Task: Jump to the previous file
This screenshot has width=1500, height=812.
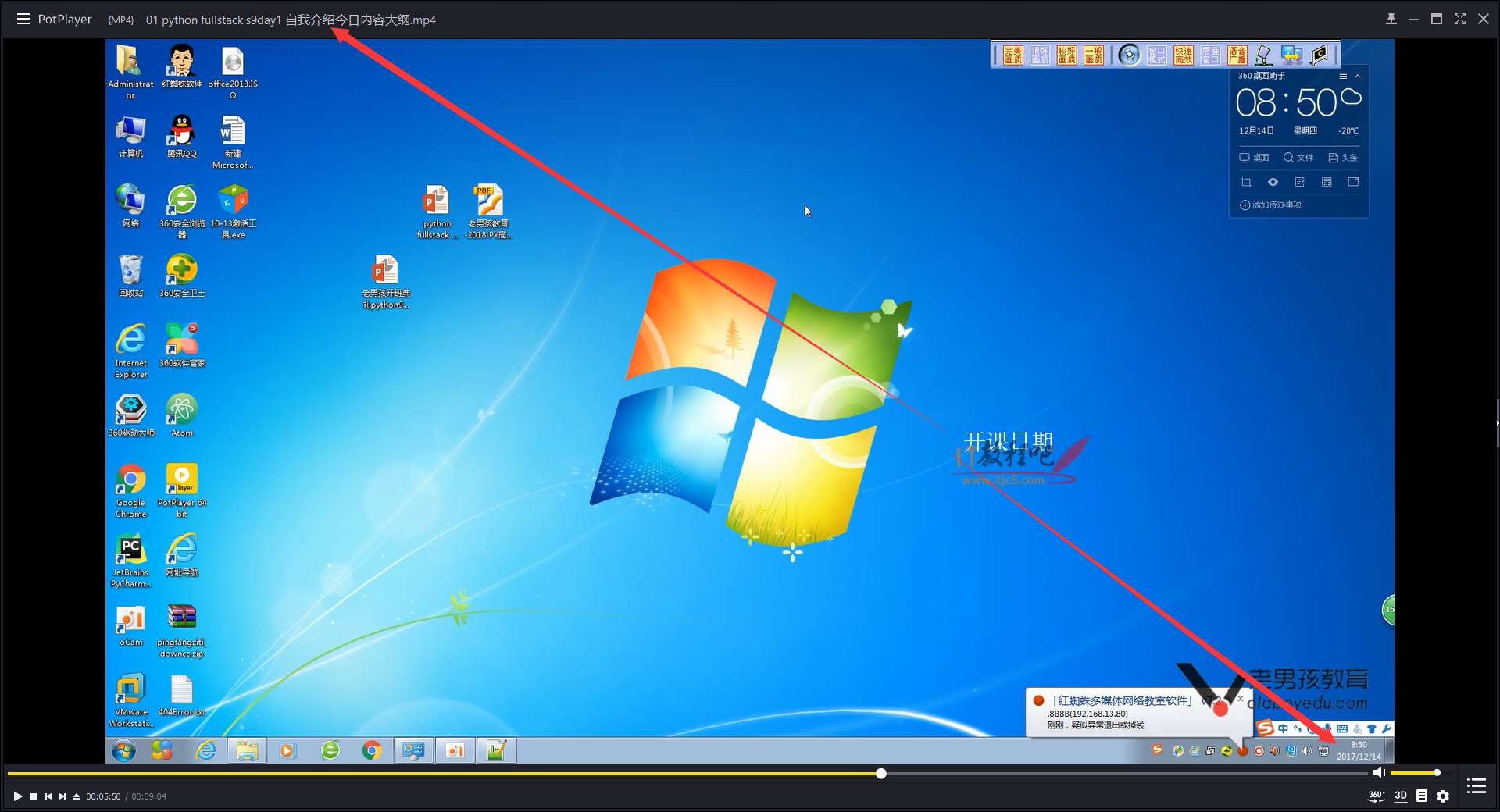Action: [48, 796]
